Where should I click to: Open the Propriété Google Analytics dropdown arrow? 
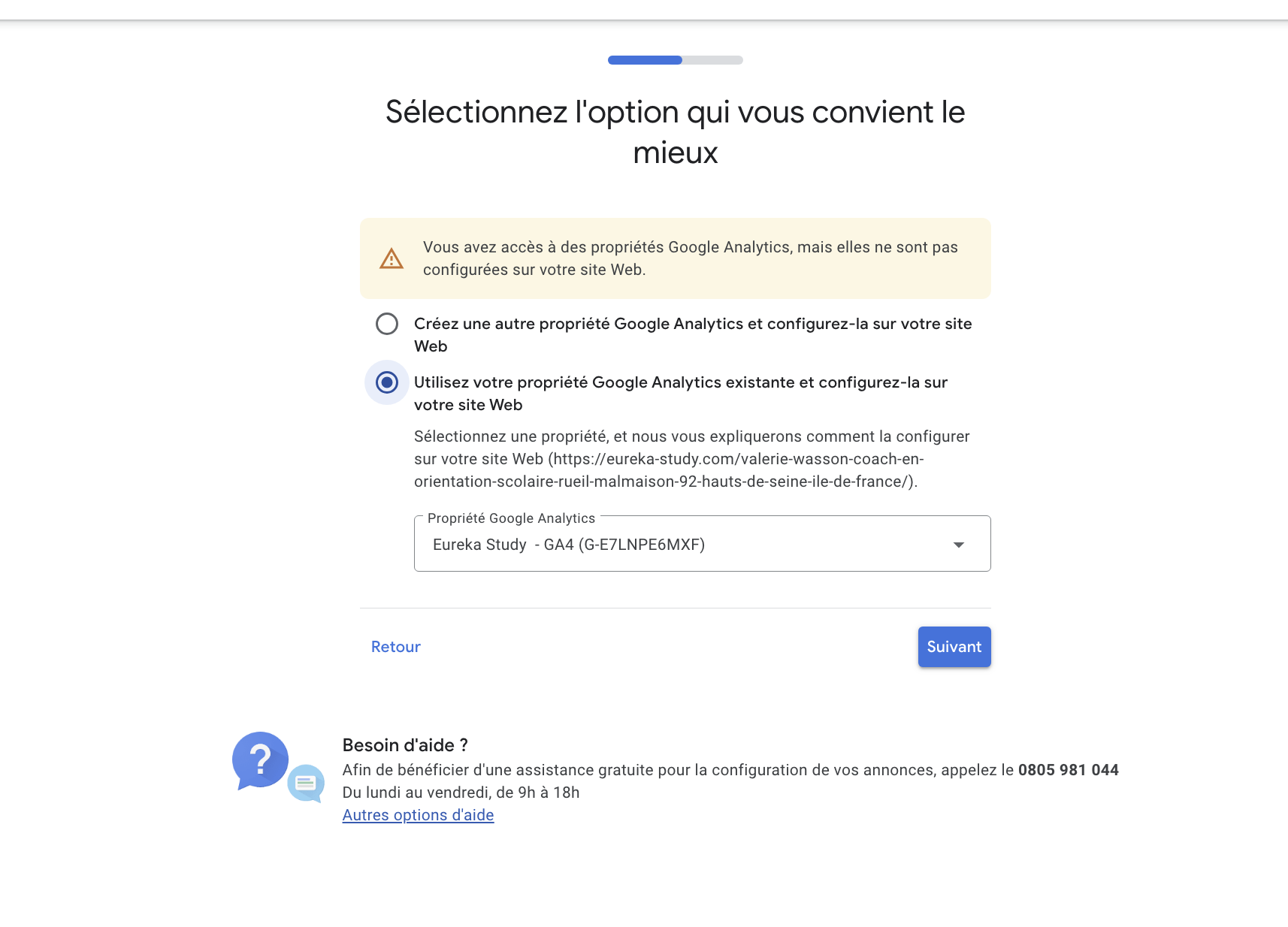pos(958,545)
